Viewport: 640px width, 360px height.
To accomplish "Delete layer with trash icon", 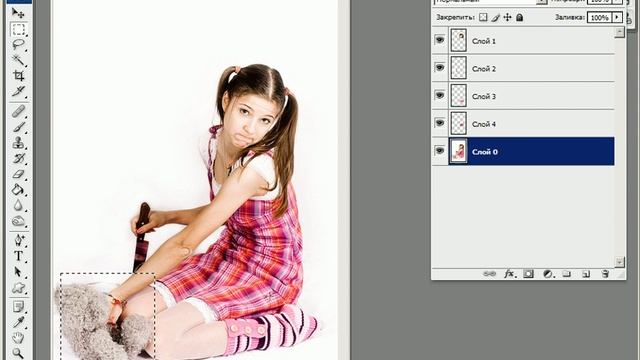I will click(x=605, y=273).
